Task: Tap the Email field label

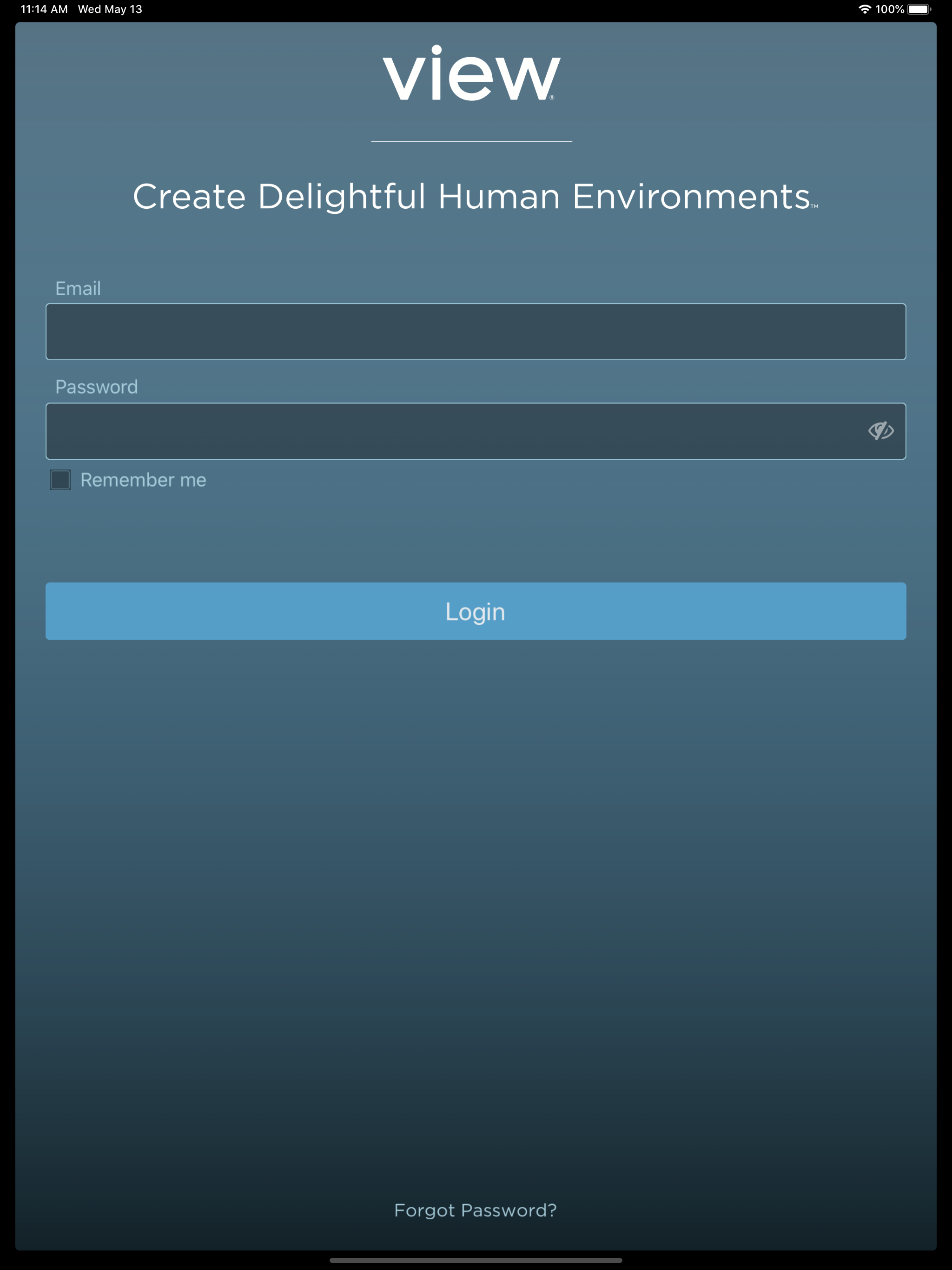Action: click(78, 288)
